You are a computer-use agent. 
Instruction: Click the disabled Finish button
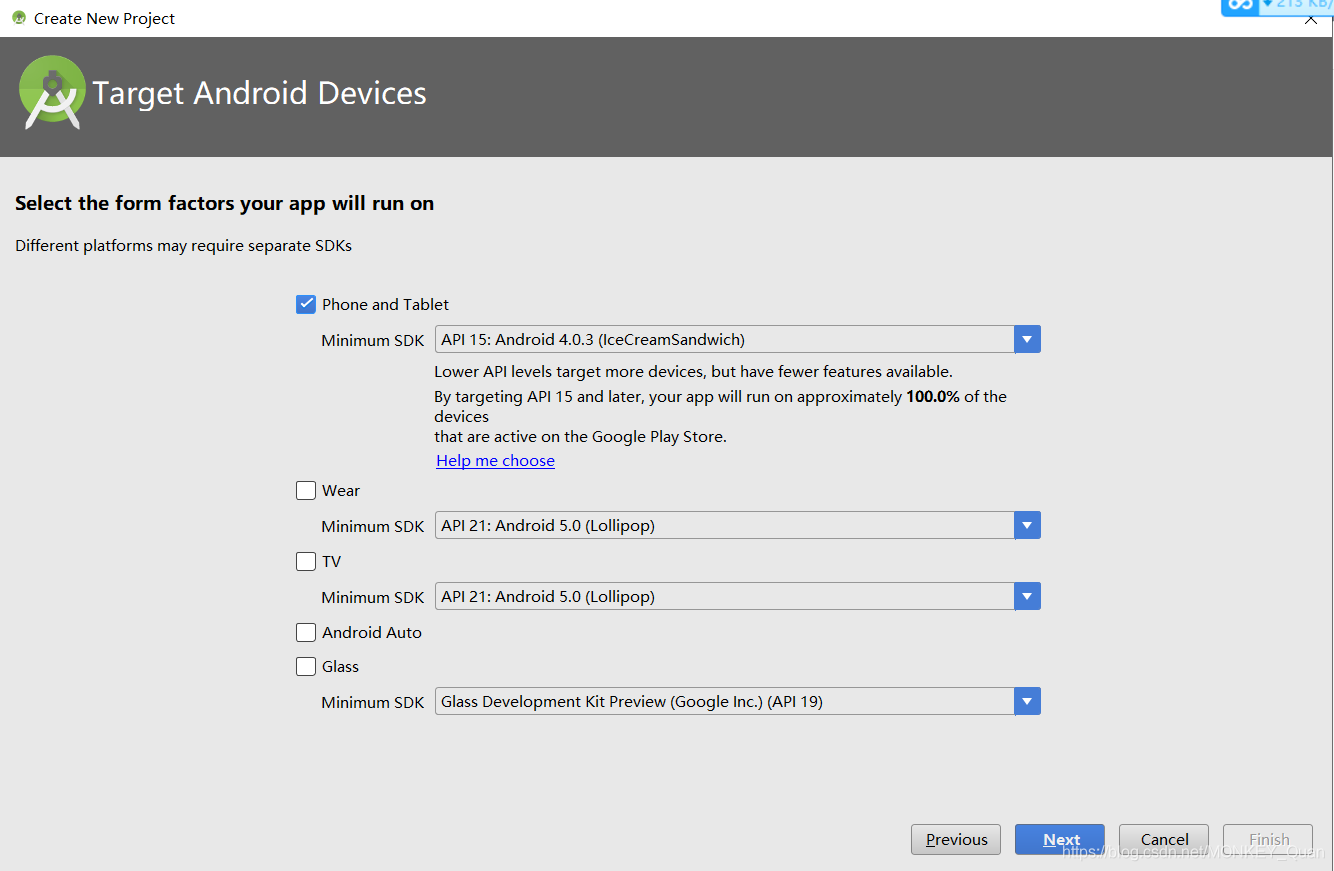click(1268, 839)
